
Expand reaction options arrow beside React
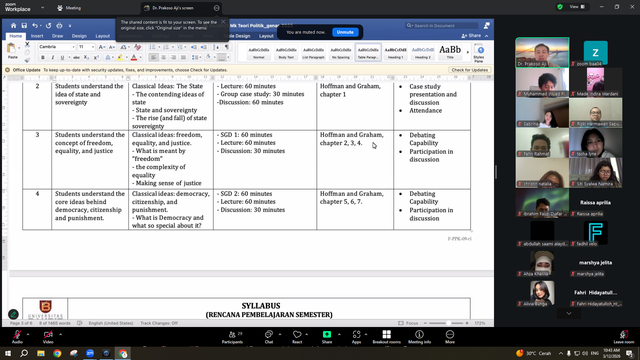307,334
